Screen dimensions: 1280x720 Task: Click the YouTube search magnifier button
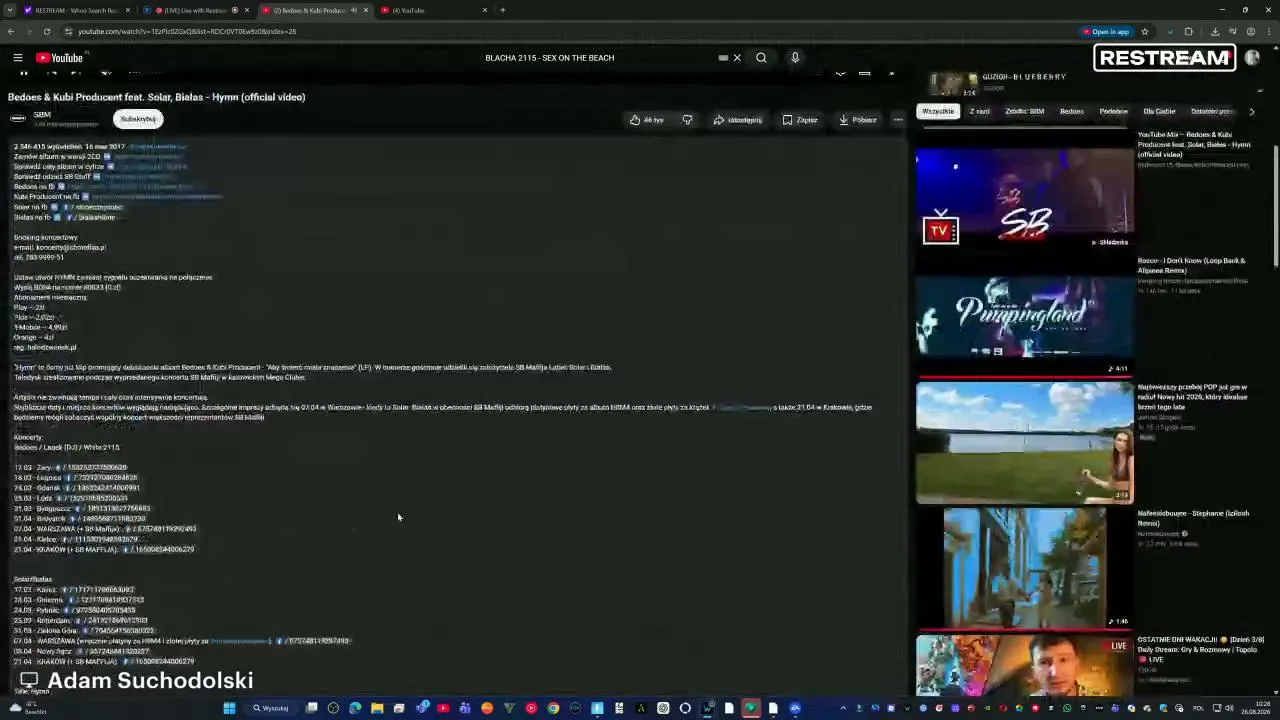click(x=761, y=58)
